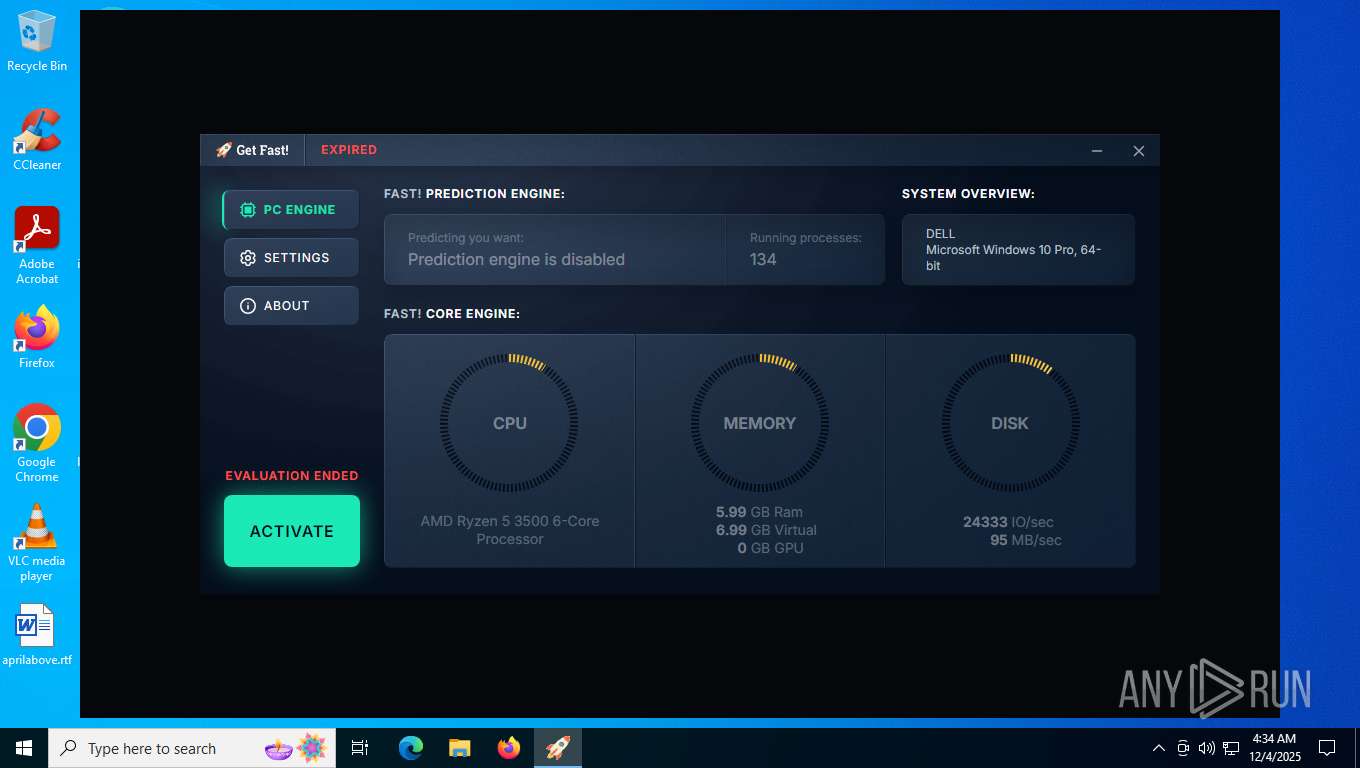This screenshot has width=1360, height=768.
Task: Click the CPU gauge dial
Action: (509, 423)
